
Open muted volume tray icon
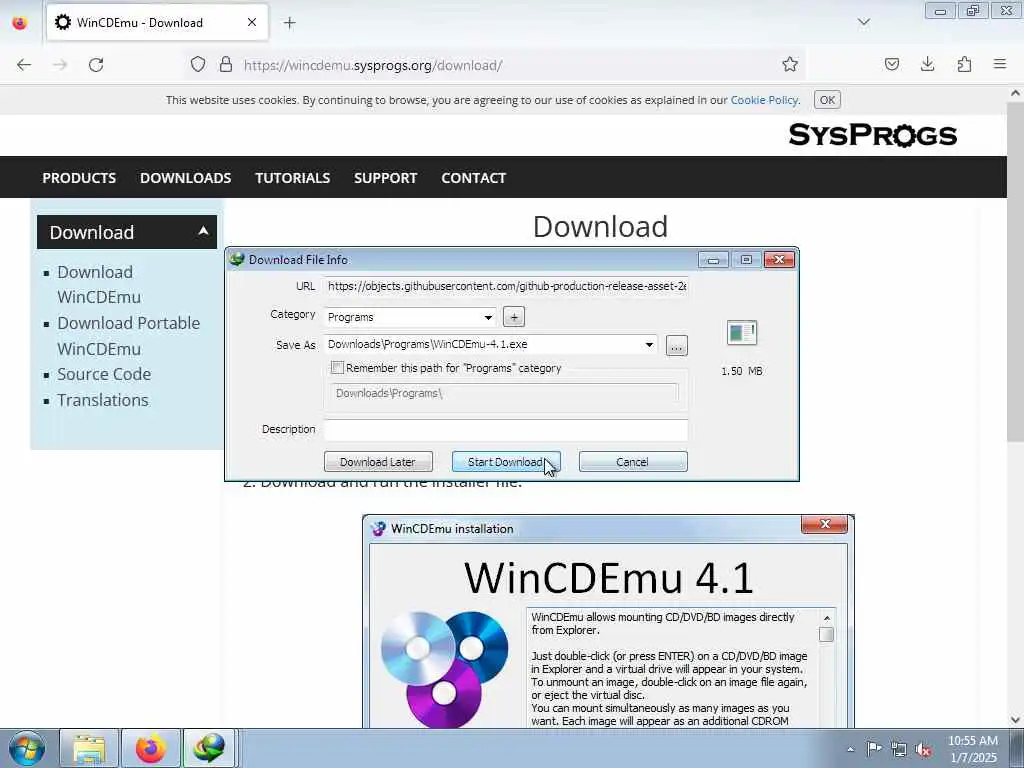pyautogui.click(x=923, y=749)
